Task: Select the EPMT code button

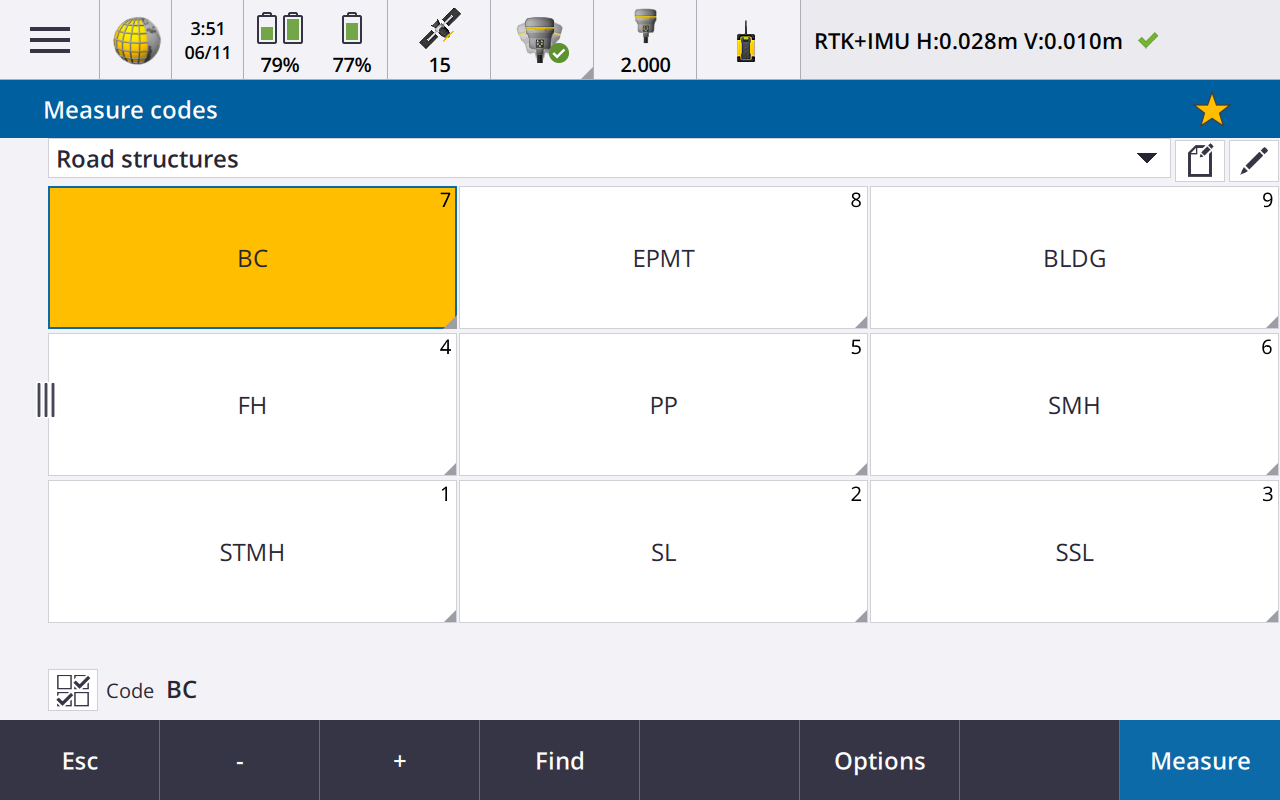Action: click(663, 258)
